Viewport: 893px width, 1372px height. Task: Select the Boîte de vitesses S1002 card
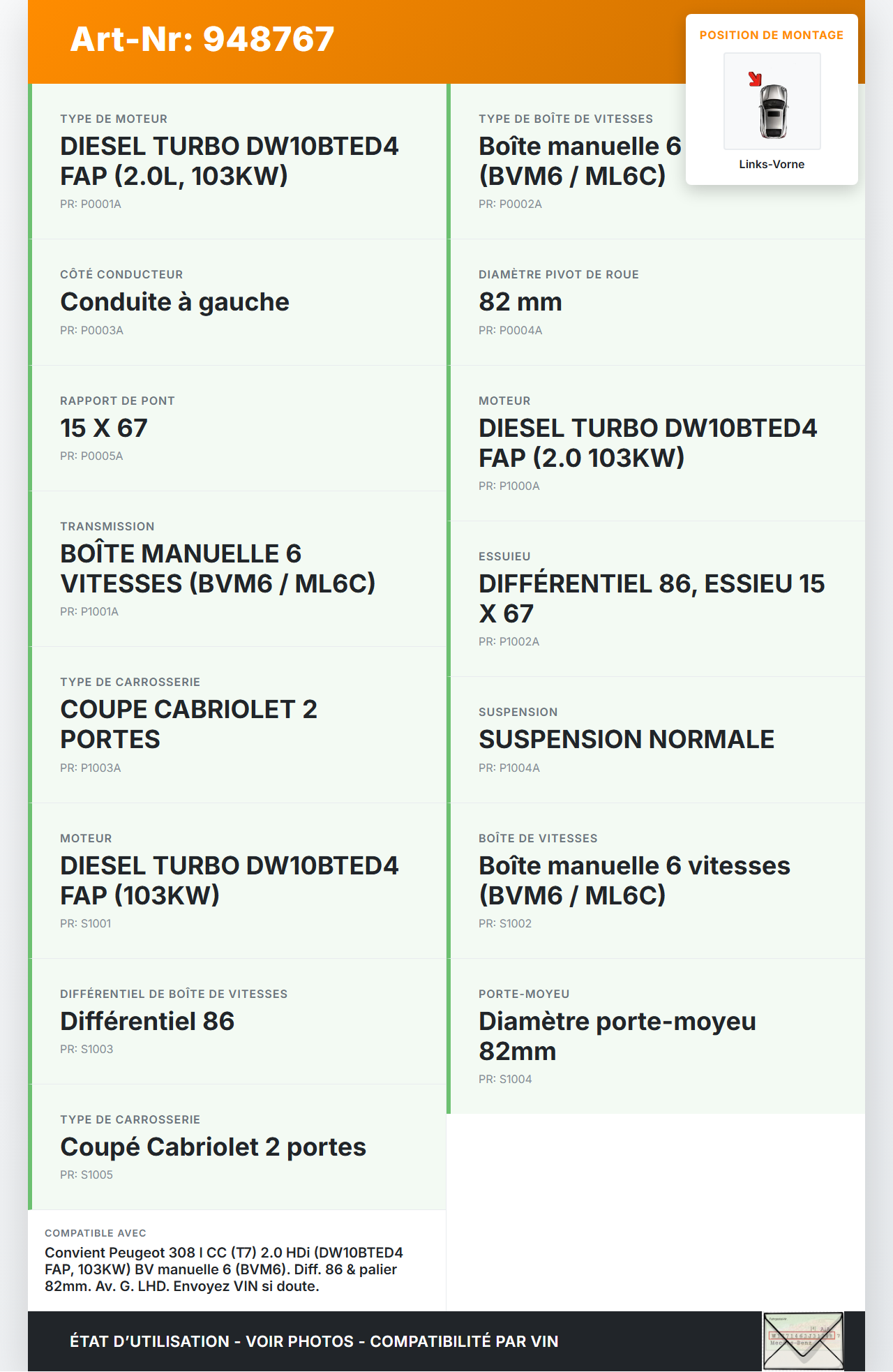656,880
